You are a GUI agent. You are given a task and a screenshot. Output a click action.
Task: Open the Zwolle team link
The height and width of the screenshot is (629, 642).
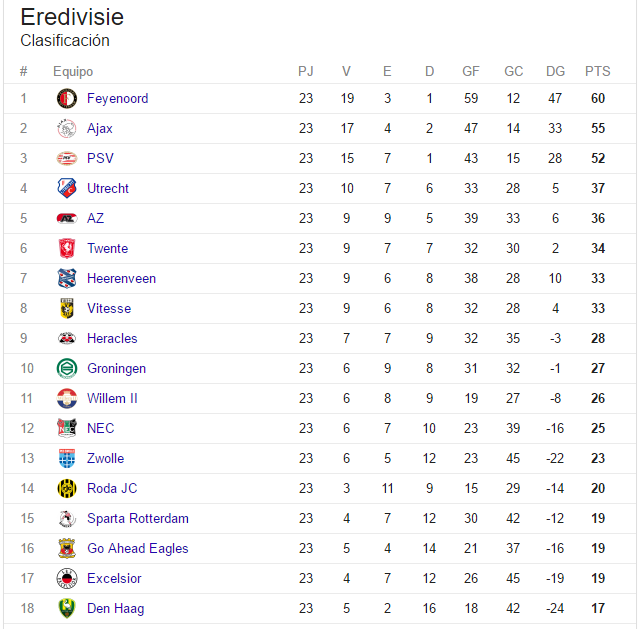point(105,458)
